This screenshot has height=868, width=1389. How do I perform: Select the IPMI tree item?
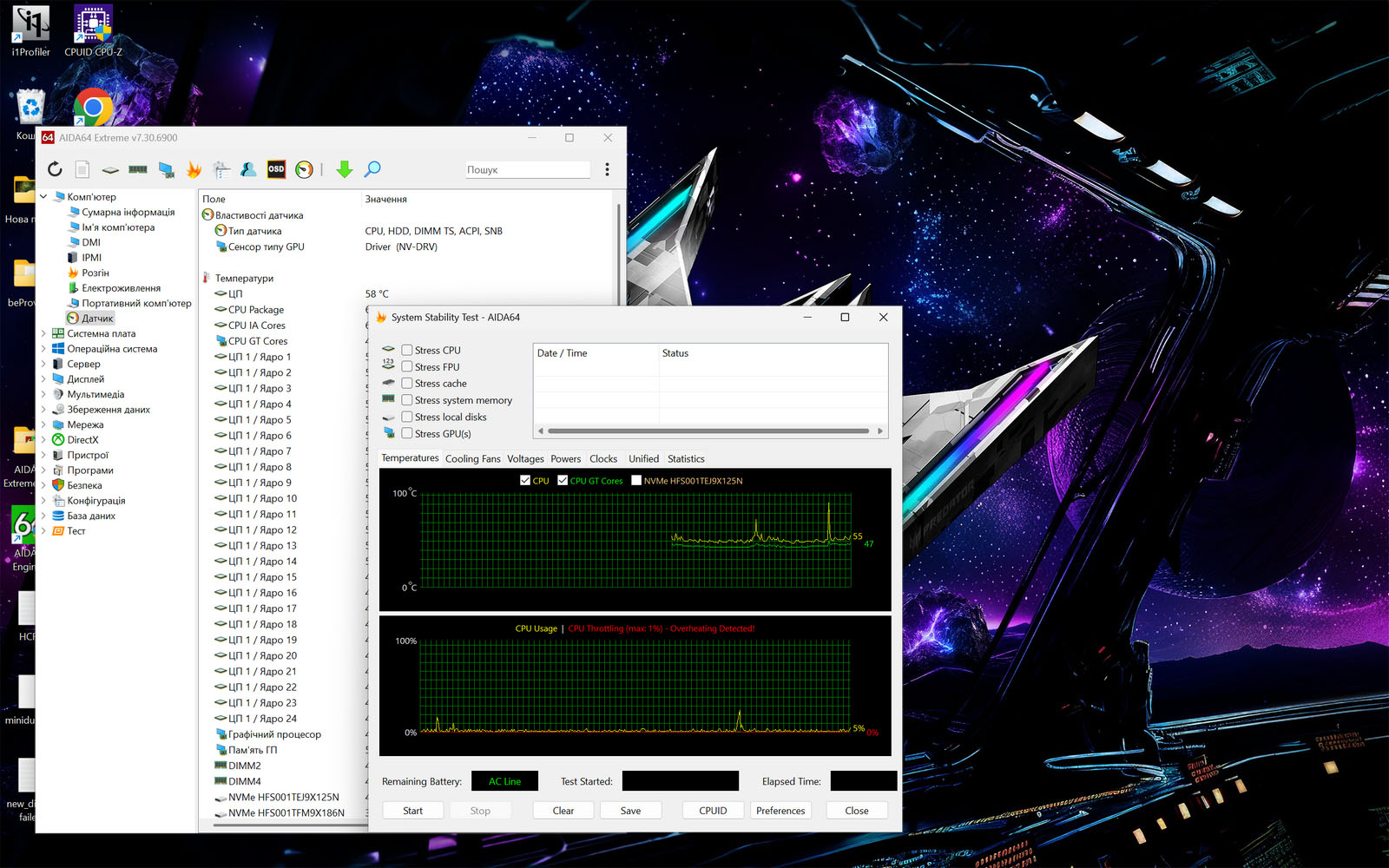click(x=85, y=258)
